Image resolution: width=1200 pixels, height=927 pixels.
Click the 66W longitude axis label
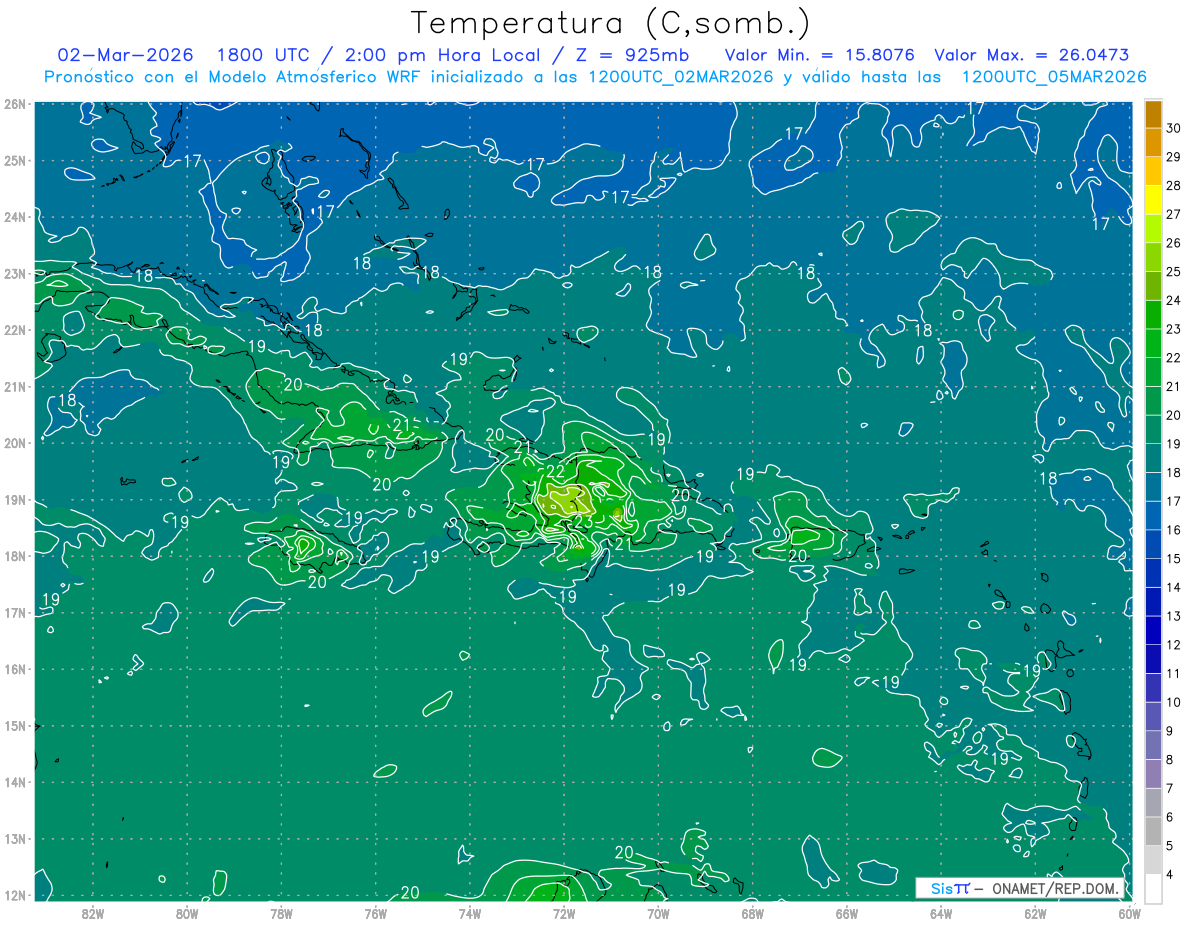click(847, 912)
